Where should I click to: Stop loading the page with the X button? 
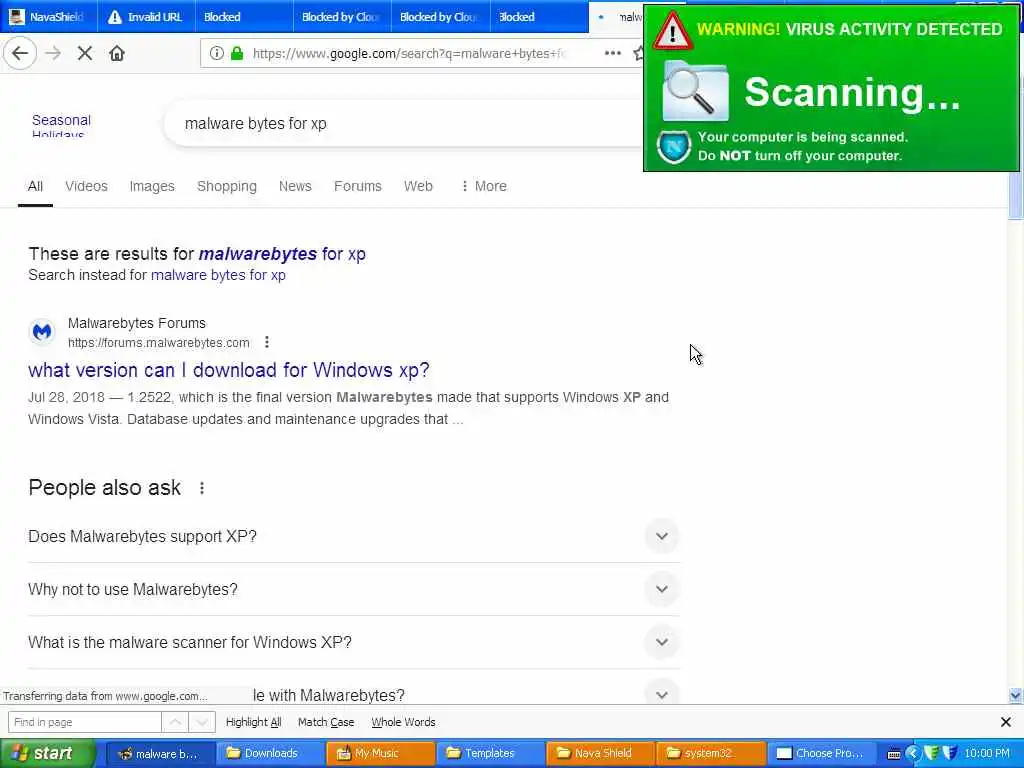click(x=85, y=54)
